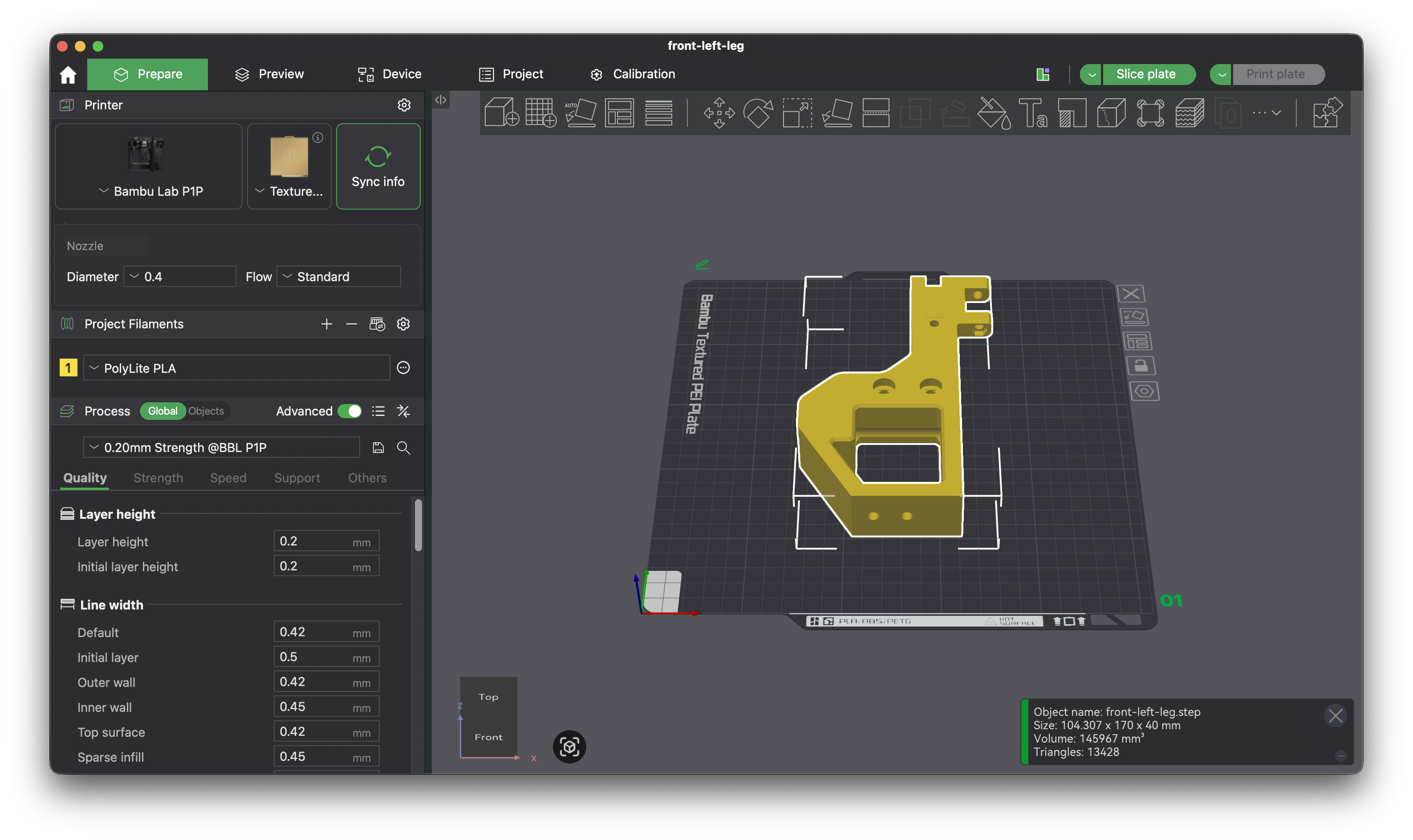The image size is (1413, 840).
Task: Open the Strength settings tab
Action: point(158,478)
